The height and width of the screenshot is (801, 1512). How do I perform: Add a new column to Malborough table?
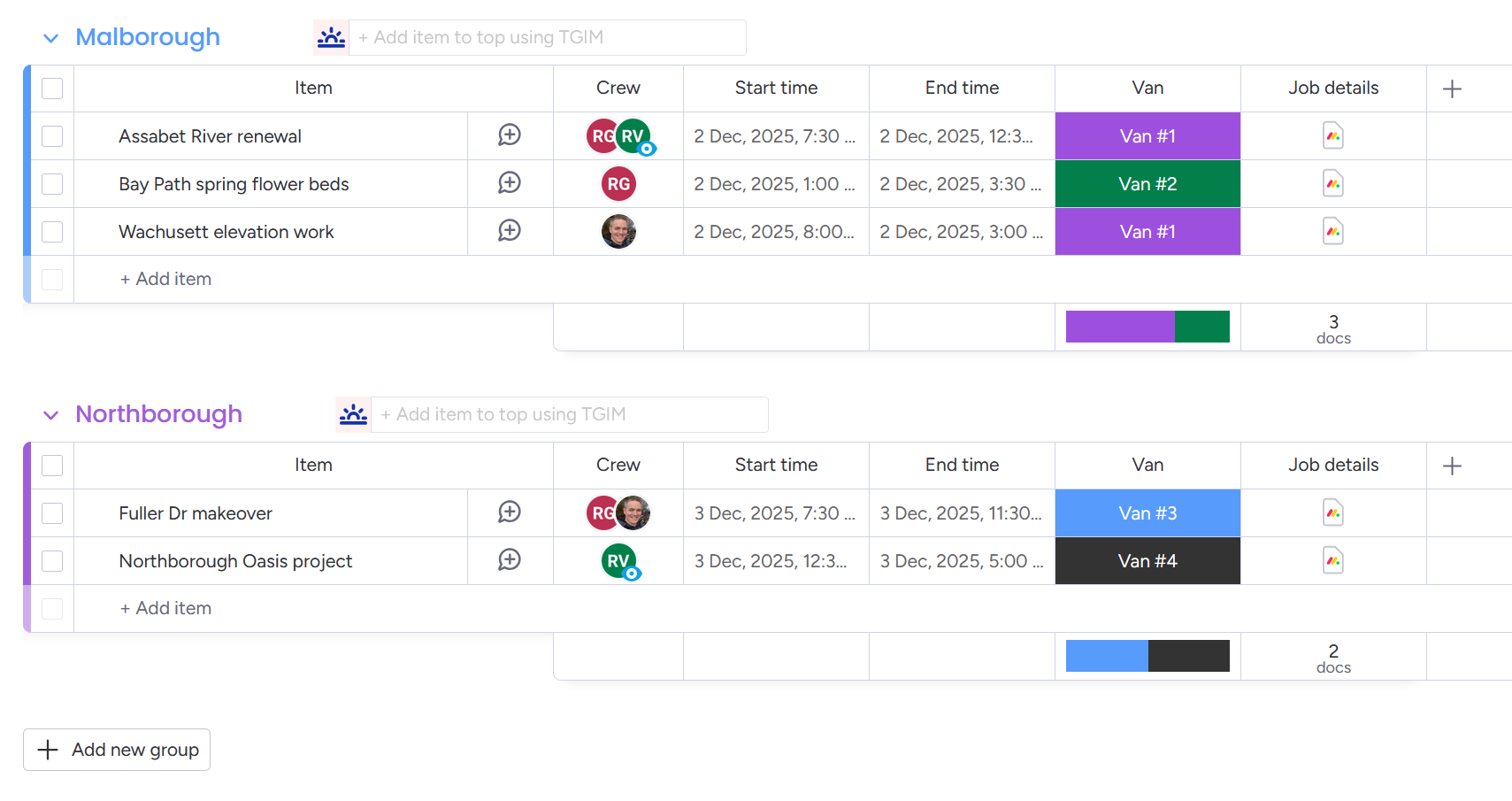pyautogui.click(x=1452, y=89)
